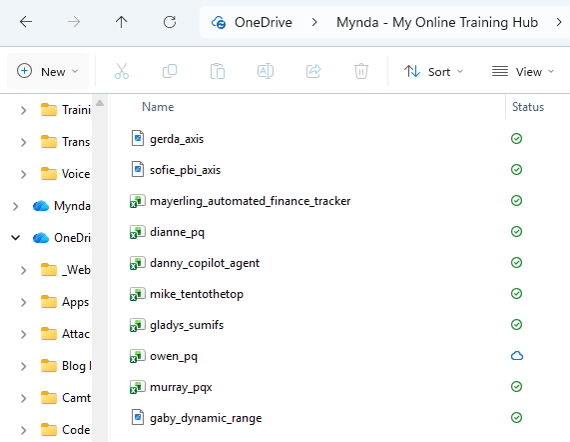The width and height of the screenshot is (570, 442).
Task: Go back to previous folder
Action: pyautogui.click(x=26, y=22)
